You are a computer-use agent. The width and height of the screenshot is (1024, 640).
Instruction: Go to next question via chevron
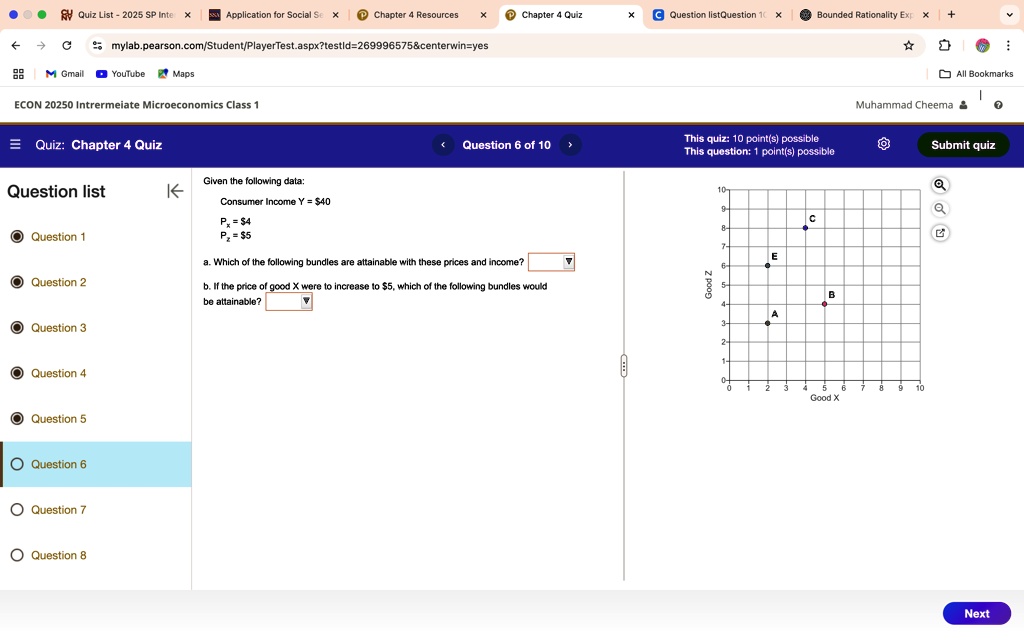click(569, 145)
